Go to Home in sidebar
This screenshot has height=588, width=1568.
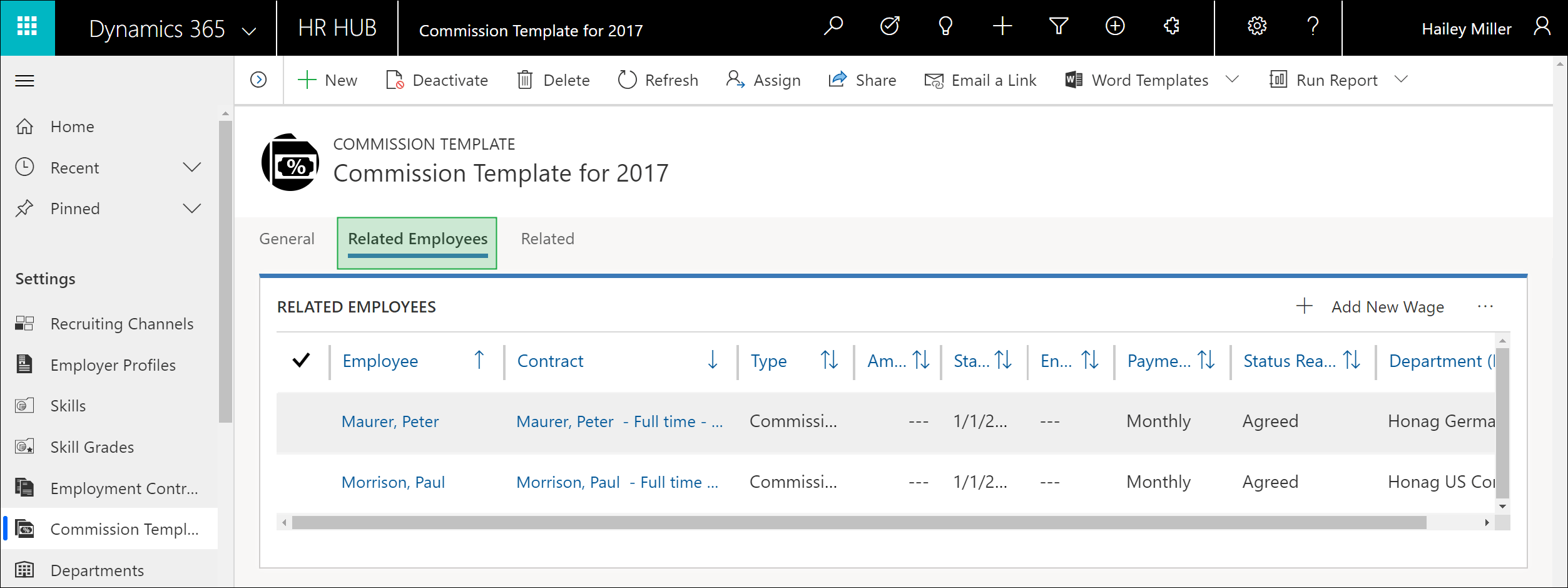point(109,126)
